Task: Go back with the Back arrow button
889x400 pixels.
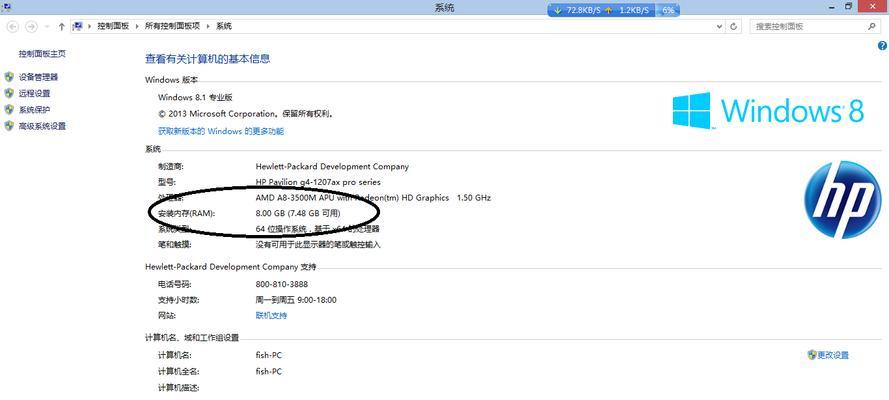Action: click(12, 27)
